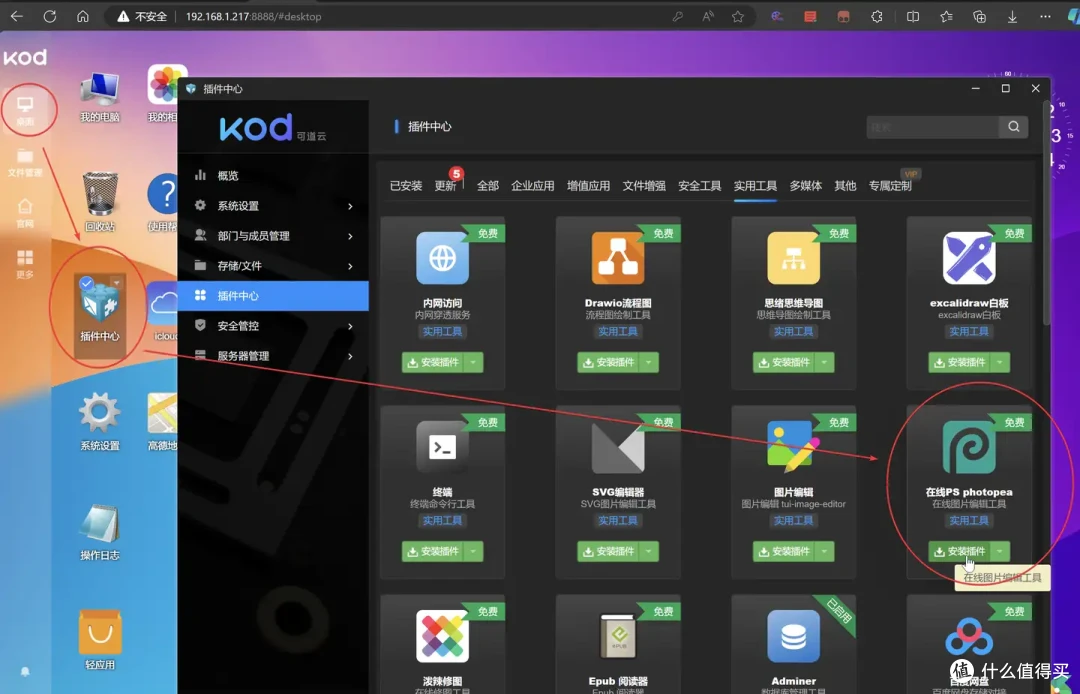Open the 在线PS photopea plugin icon
Viewport: 1080px width, 694px height.
pos(969,448)
